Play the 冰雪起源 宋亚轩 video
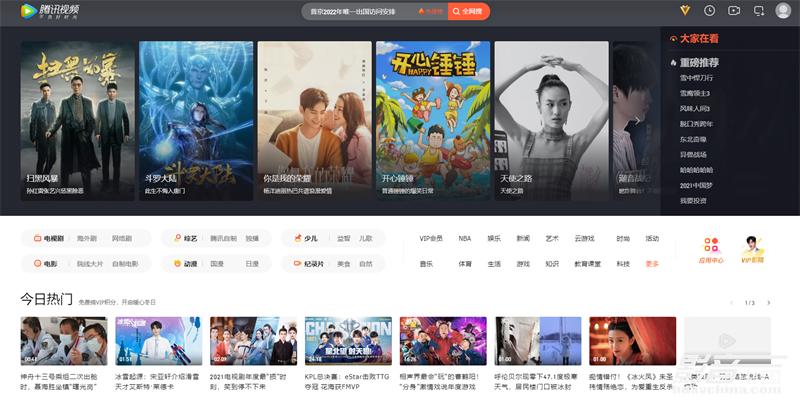 pyautogui.click(x=159, y=341)
